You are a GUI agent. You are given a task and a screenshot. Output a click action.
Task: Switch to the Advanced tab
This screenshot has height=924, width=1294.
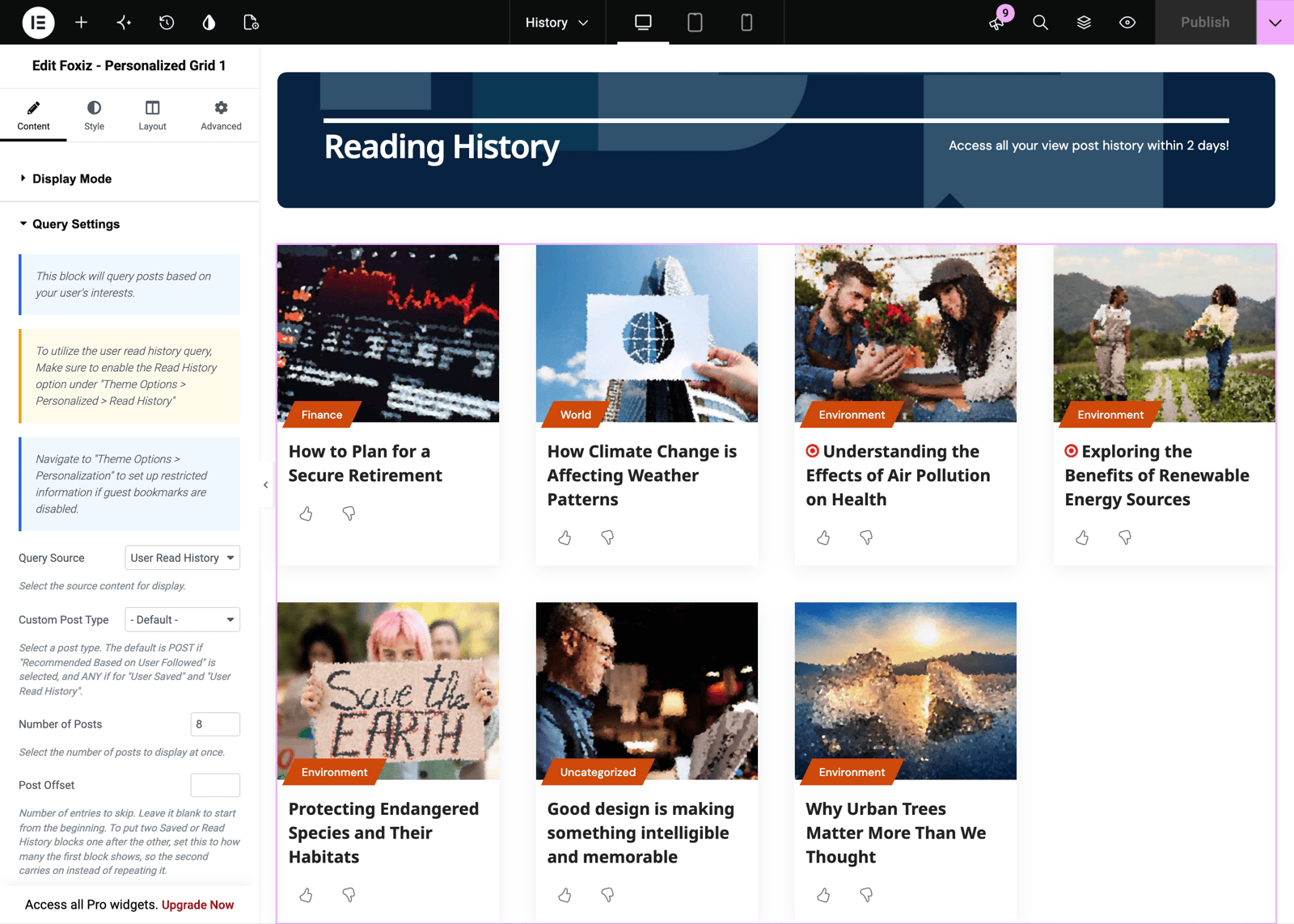pyautogui.click(x=221, y=116)
